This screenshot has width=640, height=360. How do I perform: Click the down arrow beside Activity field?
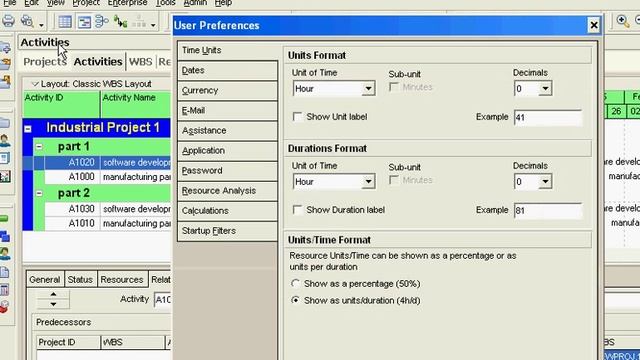[x=53, y=304]
